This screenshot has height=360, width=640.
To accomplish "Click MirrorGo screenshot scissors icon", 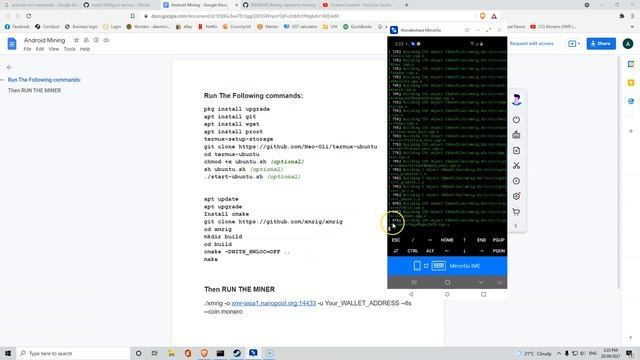I will (516, 166).
